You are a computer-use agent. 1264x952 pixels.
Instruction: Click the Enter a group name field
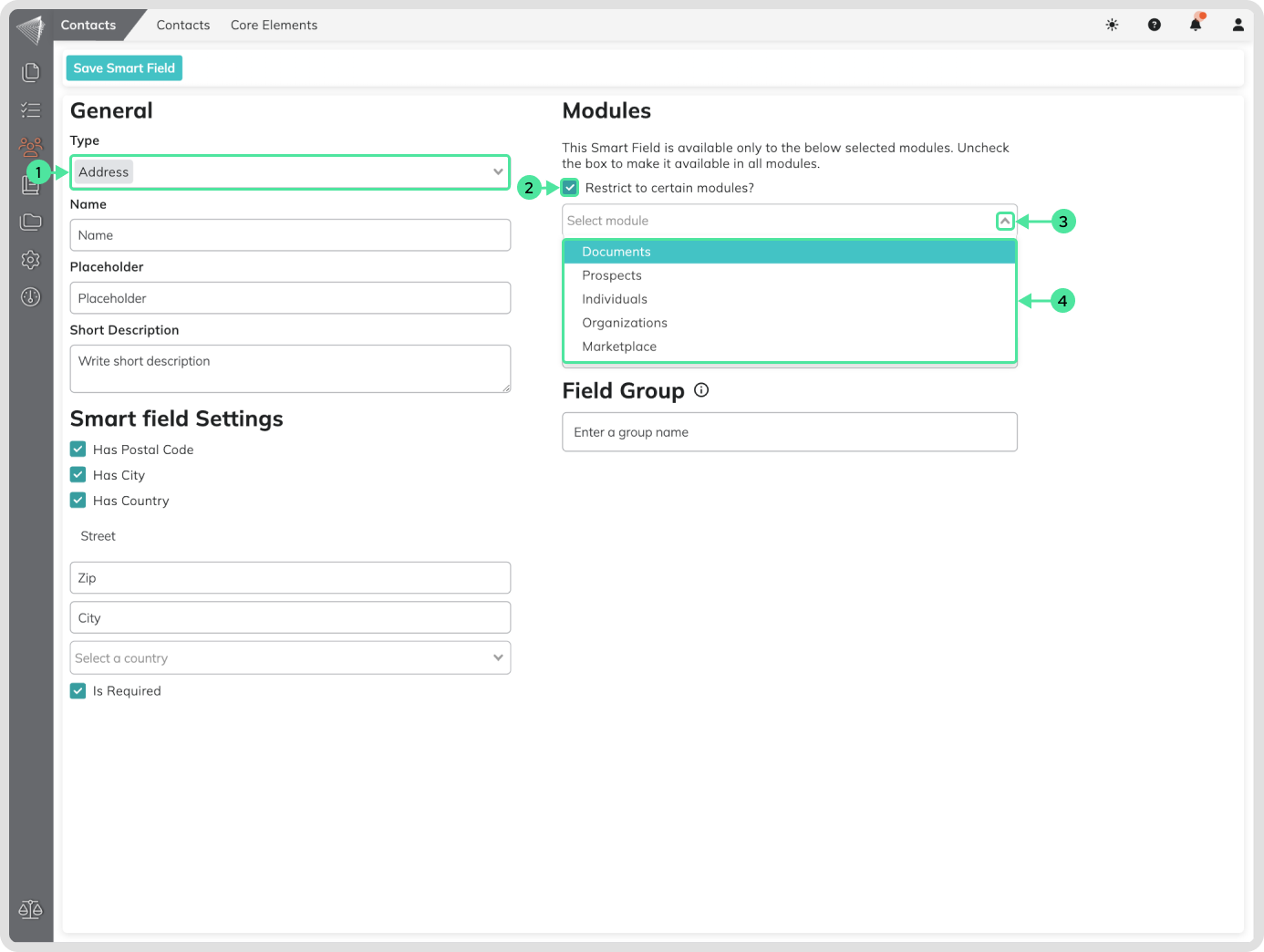click(x=789, y=432)
